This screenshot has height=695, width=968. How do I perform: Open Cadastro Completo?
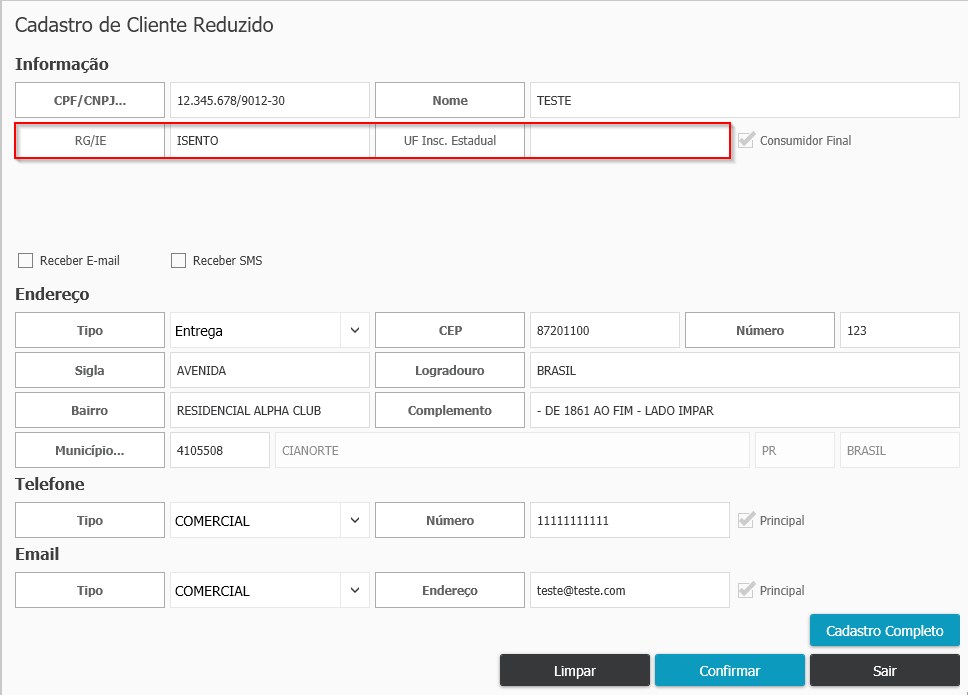884,631
